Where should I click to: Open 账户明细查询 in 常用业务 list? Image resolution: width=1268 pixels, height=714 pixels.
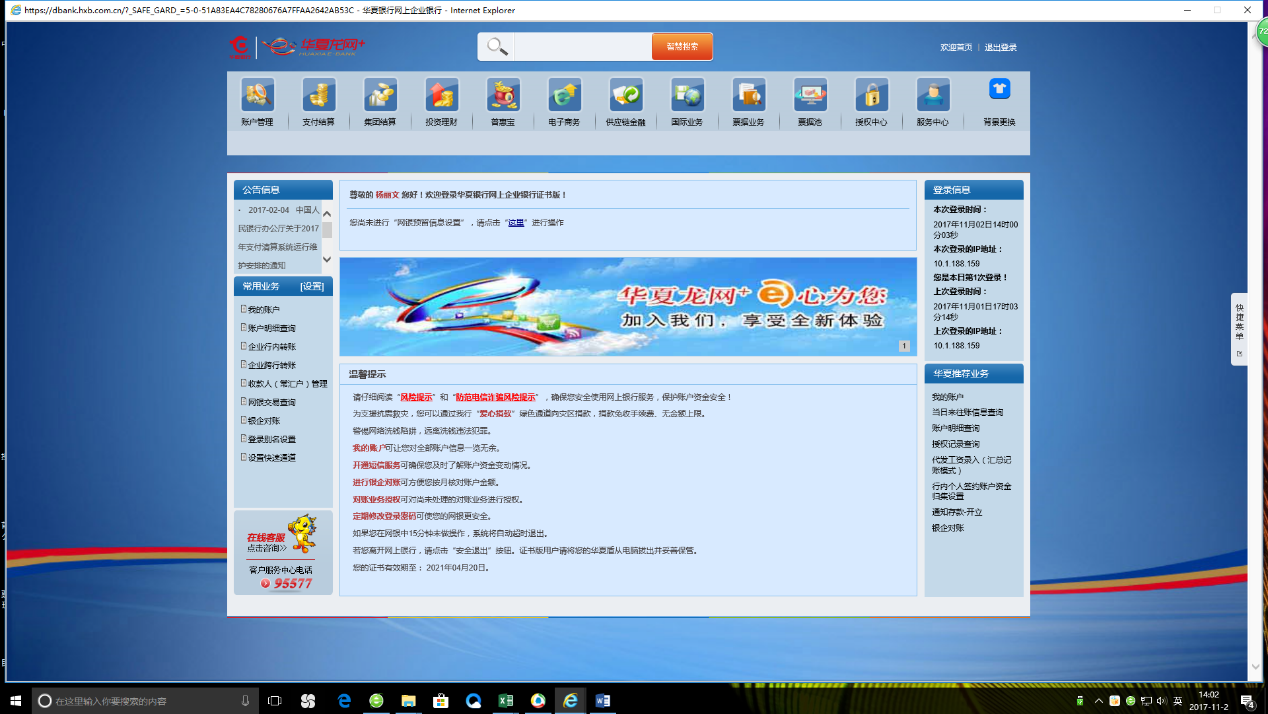pyautogui.click(x=271, y=328)
